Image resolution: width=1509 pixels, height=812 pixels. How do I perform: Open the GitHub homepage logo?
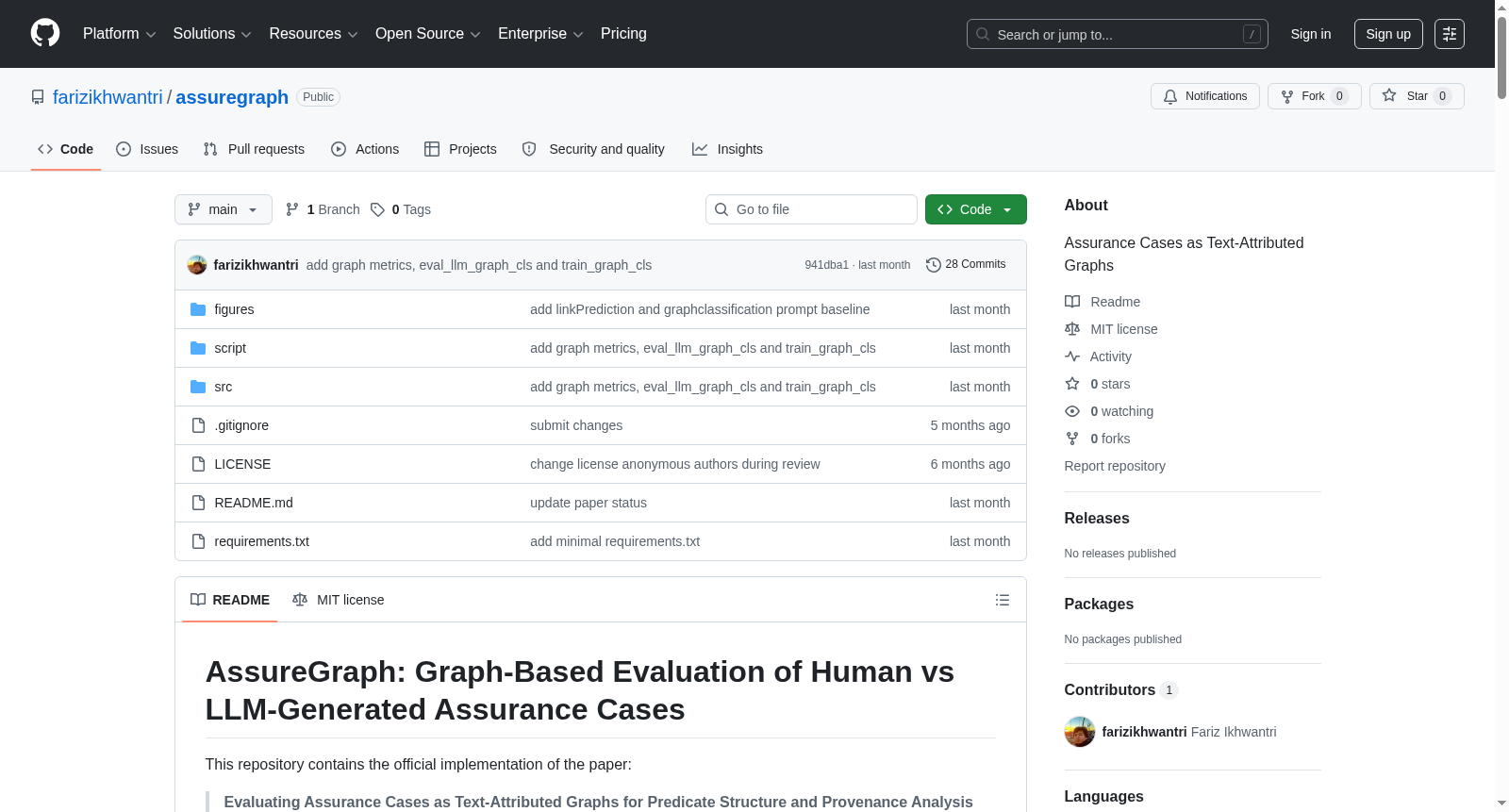[45, 34]
